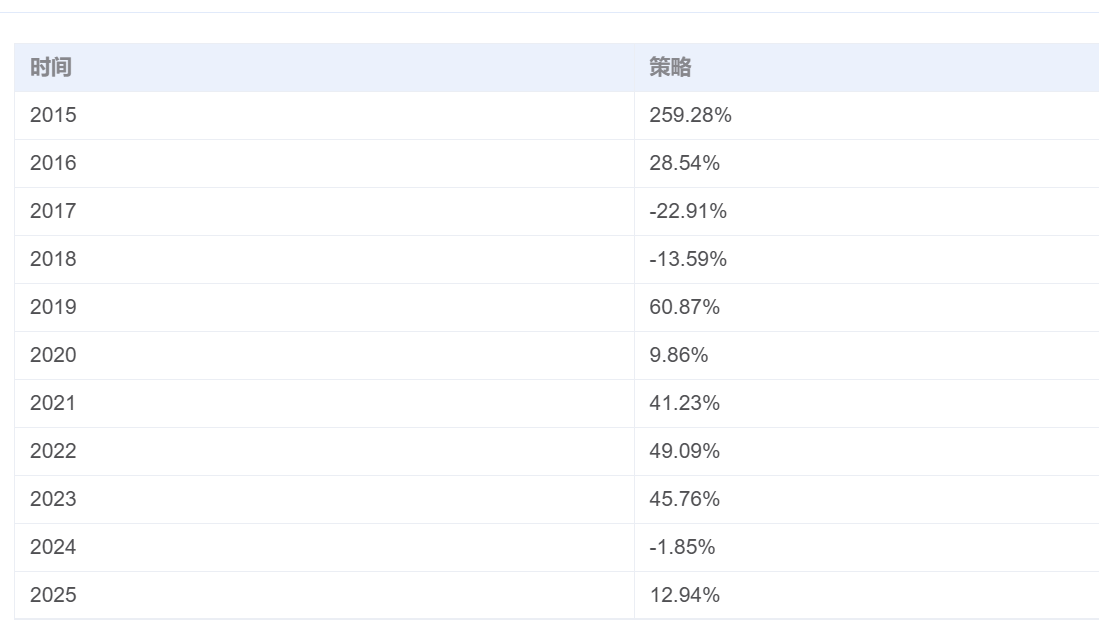Click the 259.28% strategy value
Image resolution: width=1099 pixels, height=635 pixels.
690,115
